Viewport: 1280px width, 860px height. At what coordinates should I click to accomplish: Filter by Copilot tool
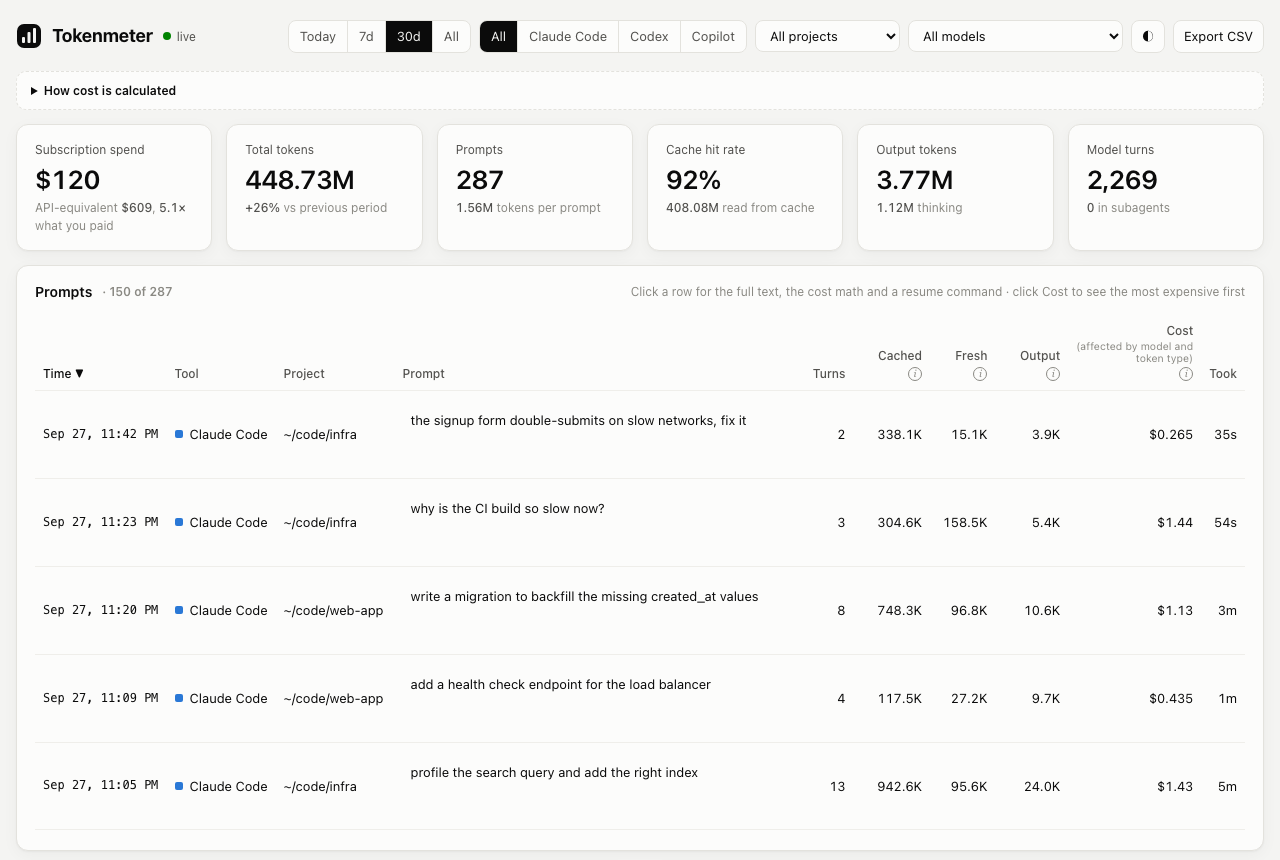(713, 36)
